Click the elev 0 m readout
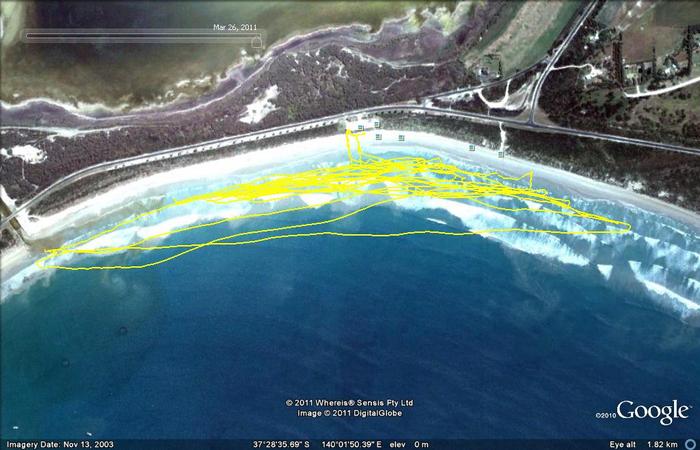Viewport: 700px width, 450px height. point(408,444)
